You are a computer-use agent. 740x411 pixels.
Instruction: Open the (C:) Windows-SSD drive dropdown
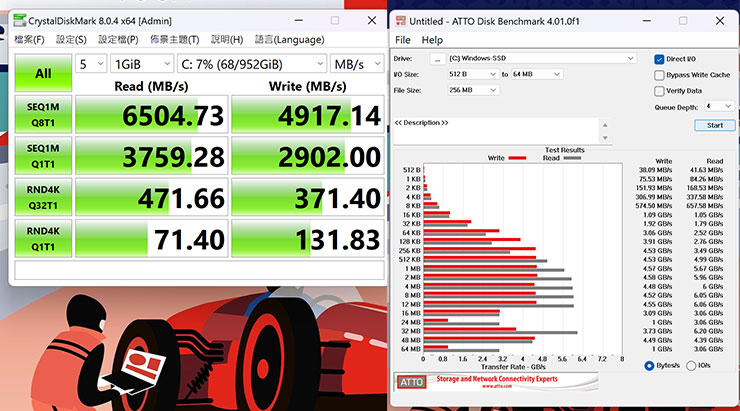pyautogui.click(x=542, y=59)
